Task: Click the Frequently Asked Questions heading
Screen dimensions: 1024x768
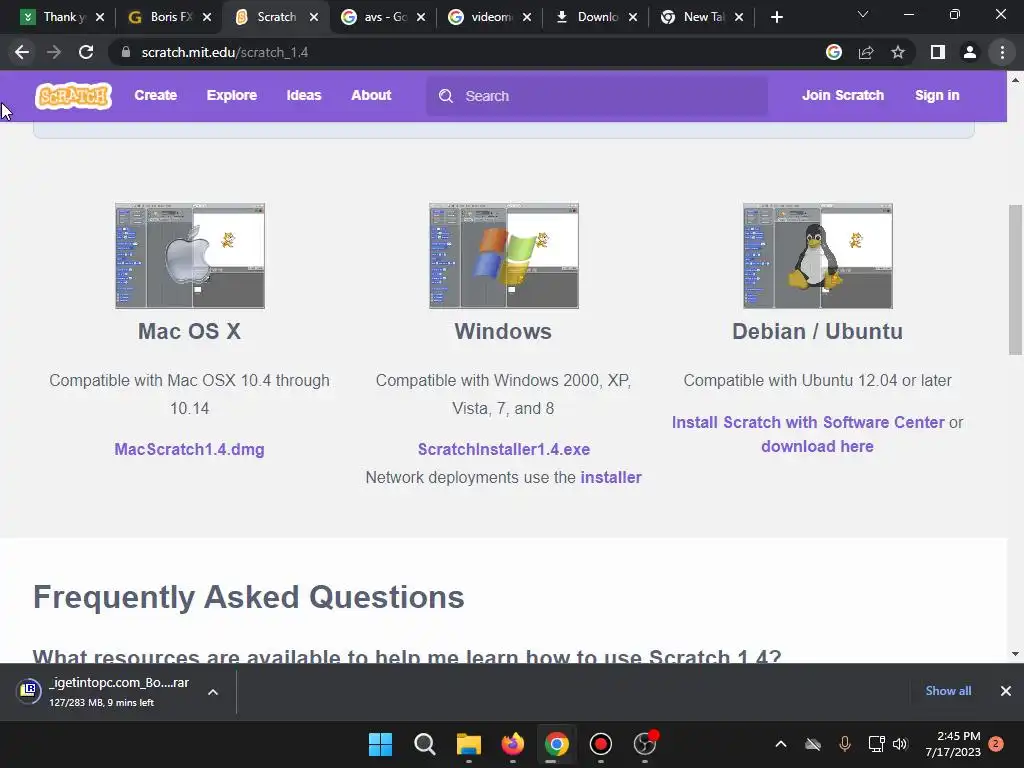Action: point(249,597)
